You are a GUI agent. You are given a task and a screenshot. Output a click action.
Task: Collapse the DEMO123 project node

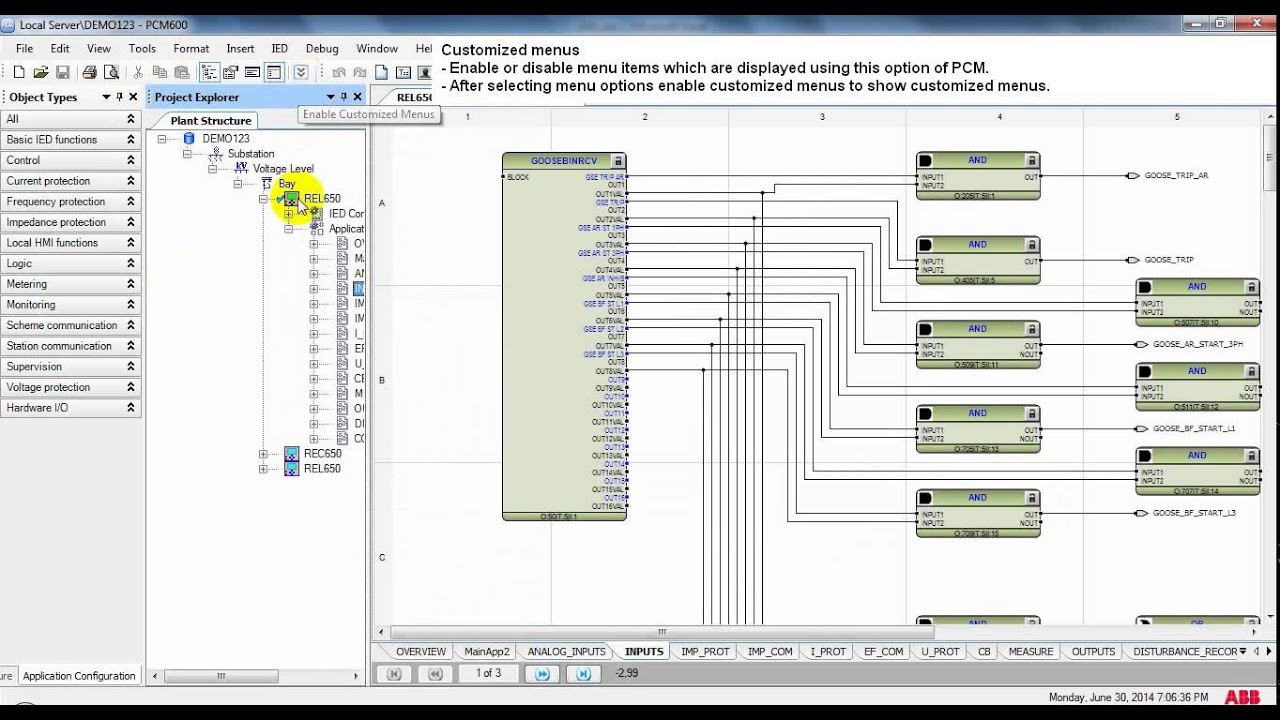(162, 139)
